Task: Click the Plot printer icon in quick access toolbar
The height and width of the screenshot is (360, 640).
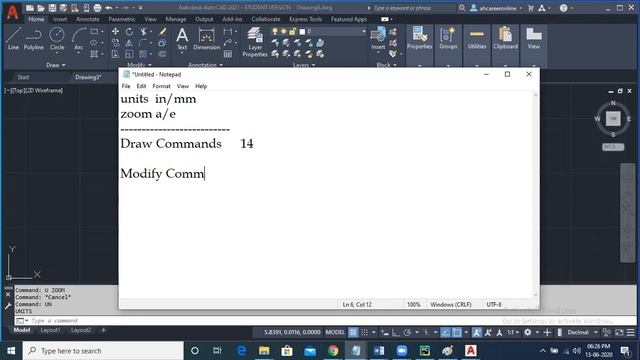Action: coord(97,8)
